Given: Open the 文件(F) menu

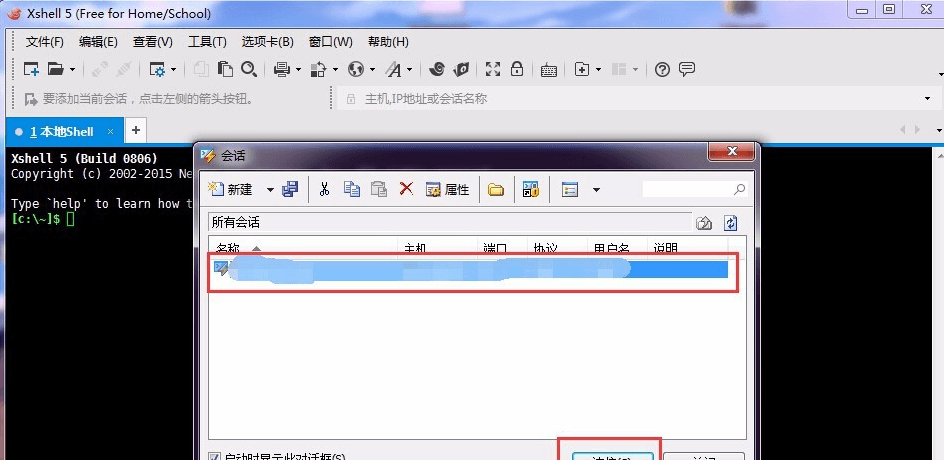Looking at the screenshot, I should pyautogui.click(x=45, y=42).
